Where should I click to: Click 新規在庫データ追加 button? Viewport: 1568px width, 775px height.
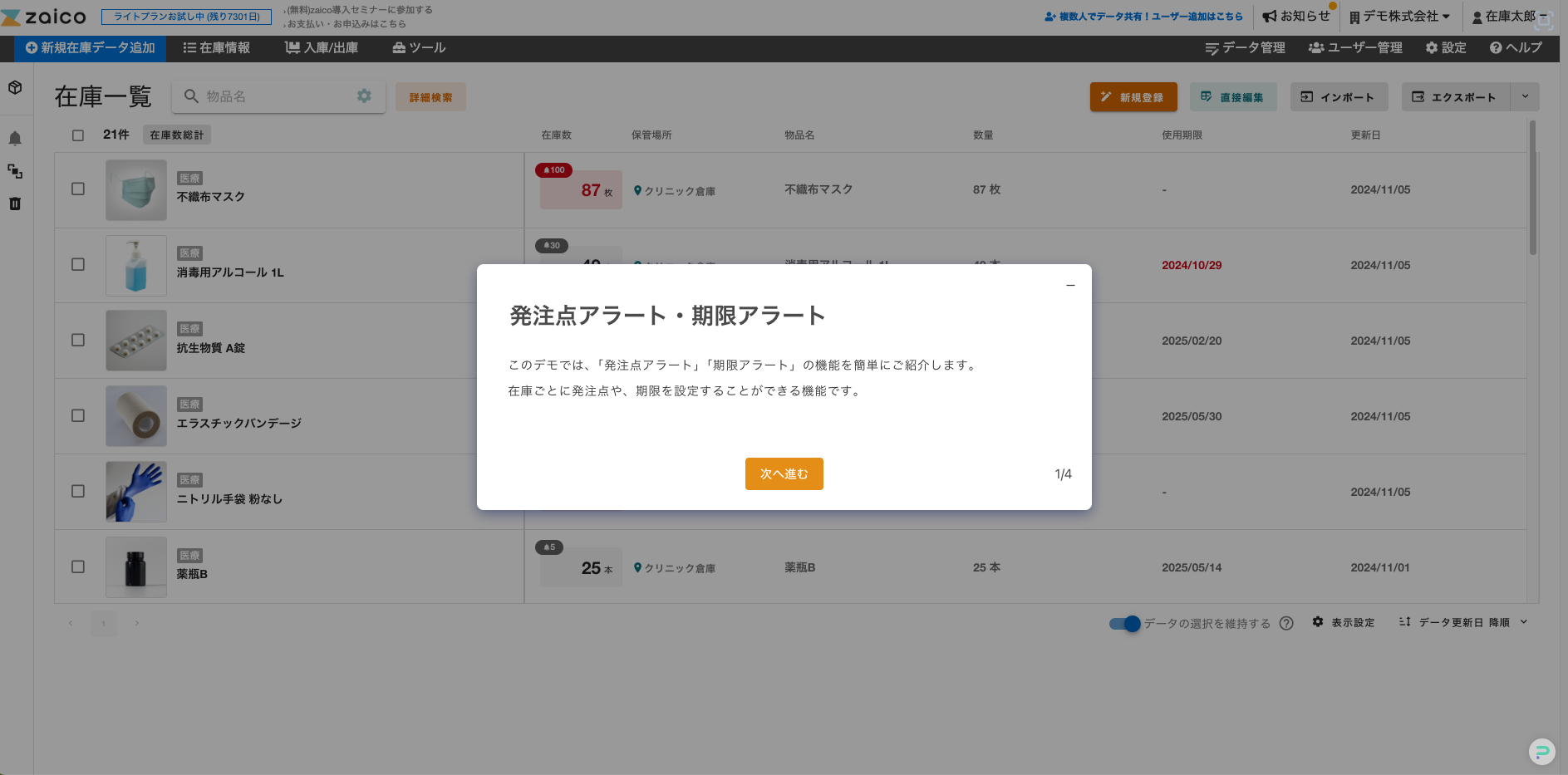pos(90,48)
